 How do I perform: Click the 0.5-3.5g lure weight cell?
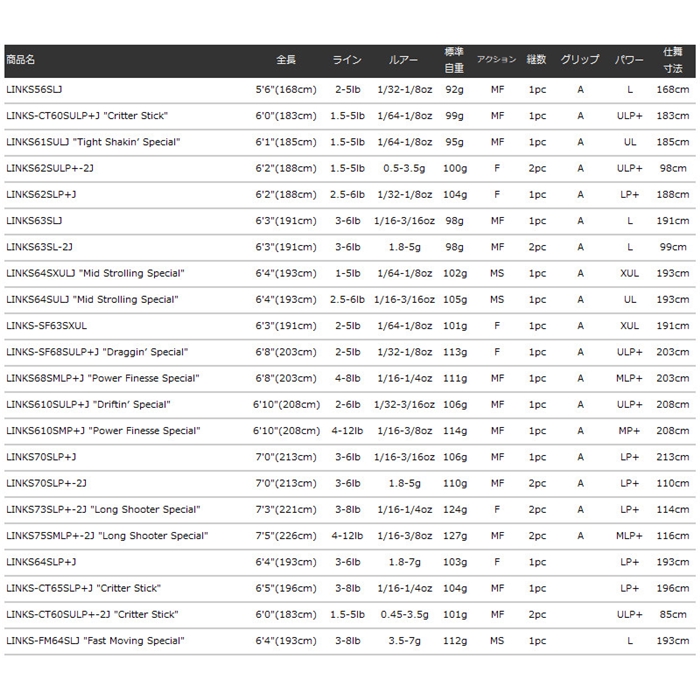tap(404, 168)
